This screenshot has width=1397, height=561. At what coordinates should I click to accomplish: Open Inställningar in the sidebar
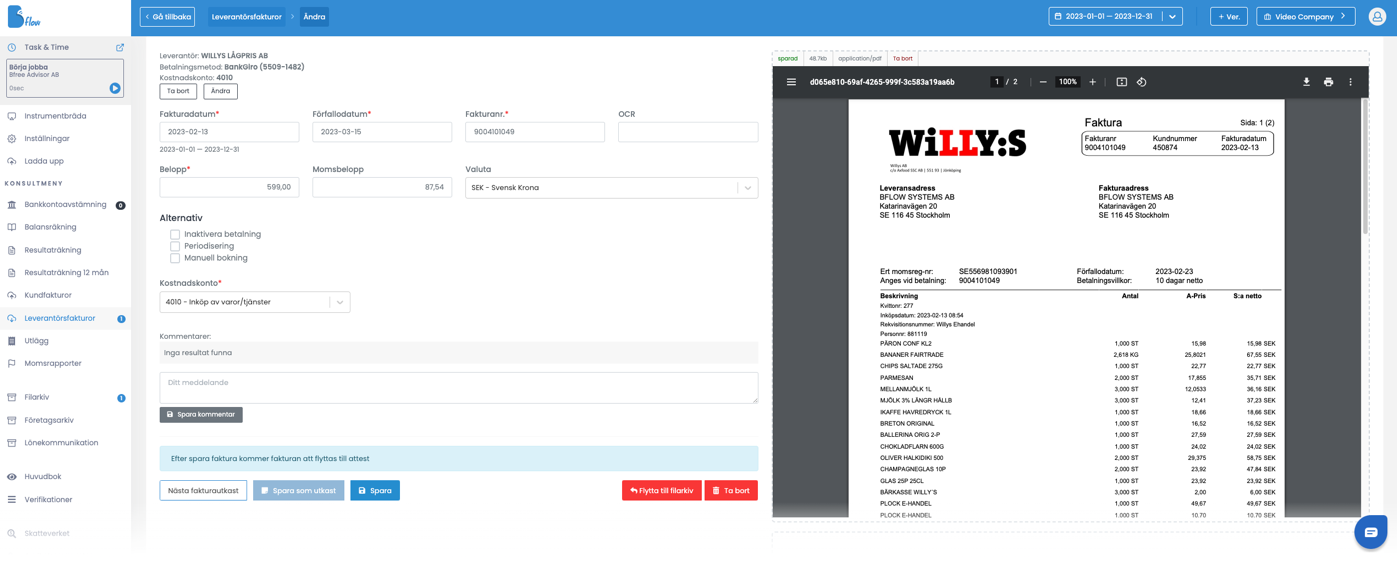[47, 138]
